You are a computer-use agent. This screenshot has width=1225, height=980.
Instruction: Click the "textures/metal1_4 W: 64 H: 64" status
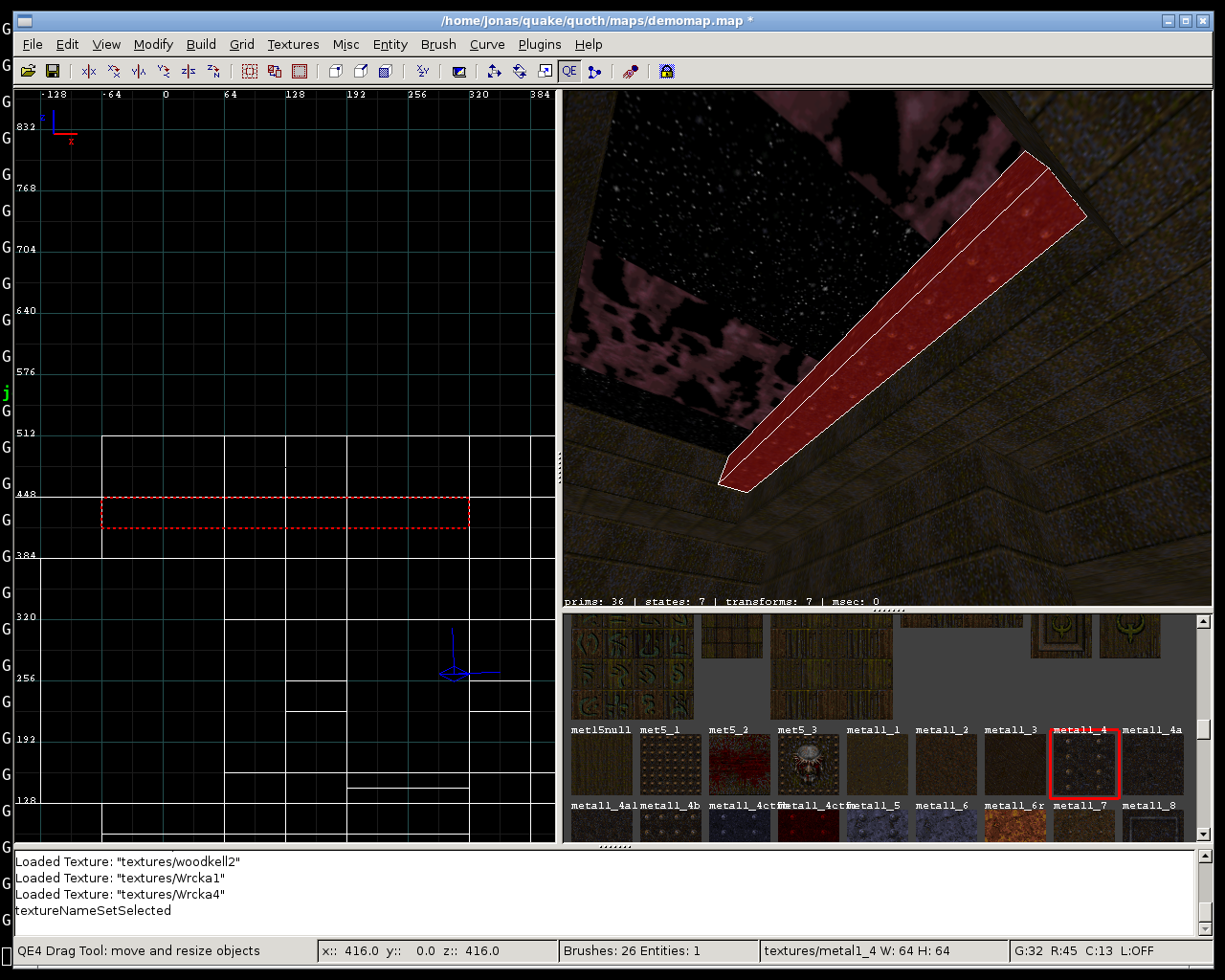(884, 951)
